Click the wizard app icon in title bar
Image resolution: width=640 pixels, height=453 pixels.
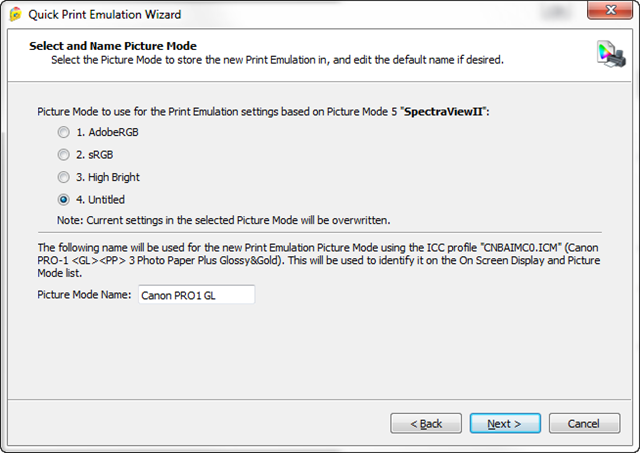click(x=15, y=13)
